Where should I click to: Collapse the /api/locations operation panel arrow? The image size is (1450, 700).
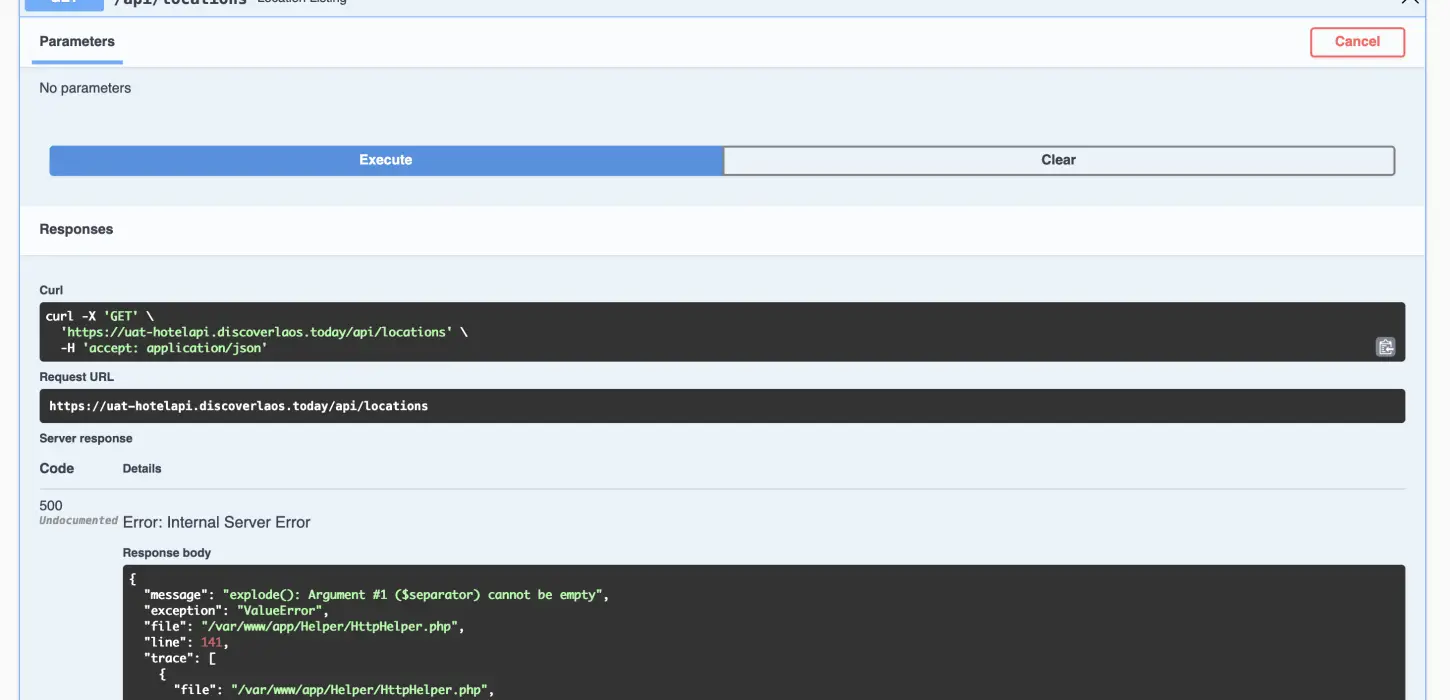click(1409, 3)
